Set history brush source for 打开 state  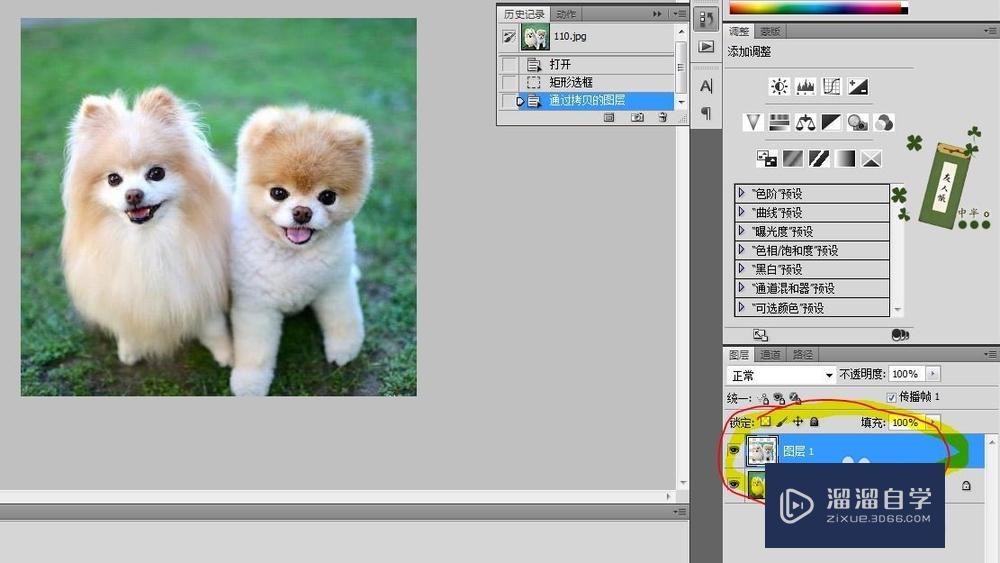pyautogui.click(x=509, y=64)
